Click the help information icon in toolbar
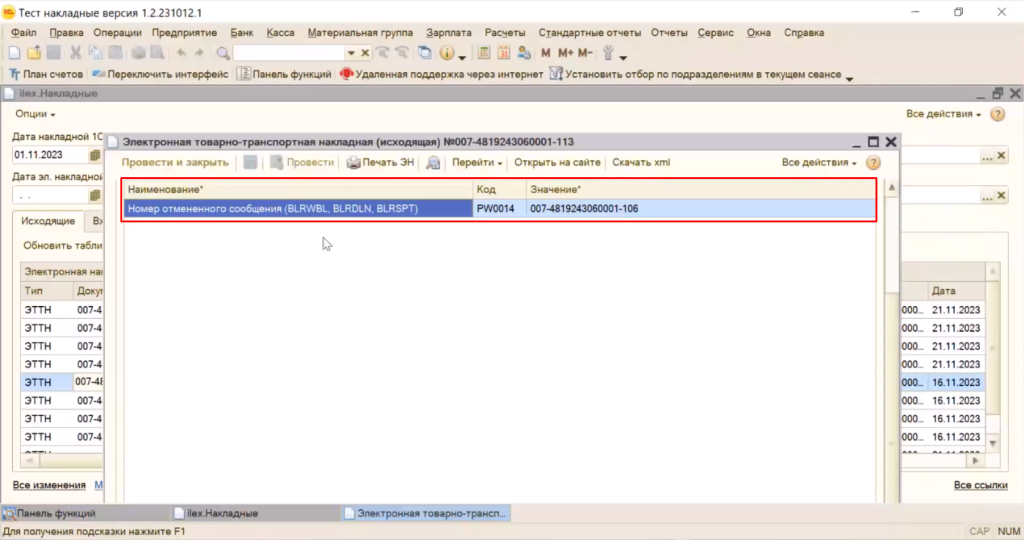 pyautogui.click(x=446, y=53)
